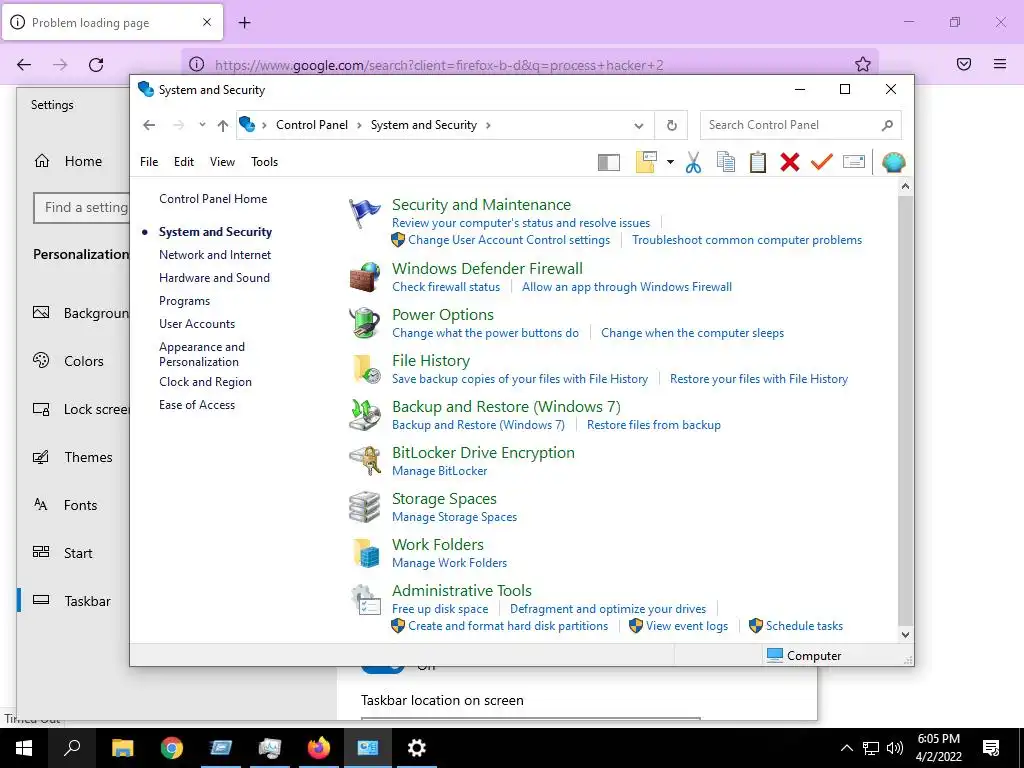Open the Firefox hamburger menu

click(1000, 64)
